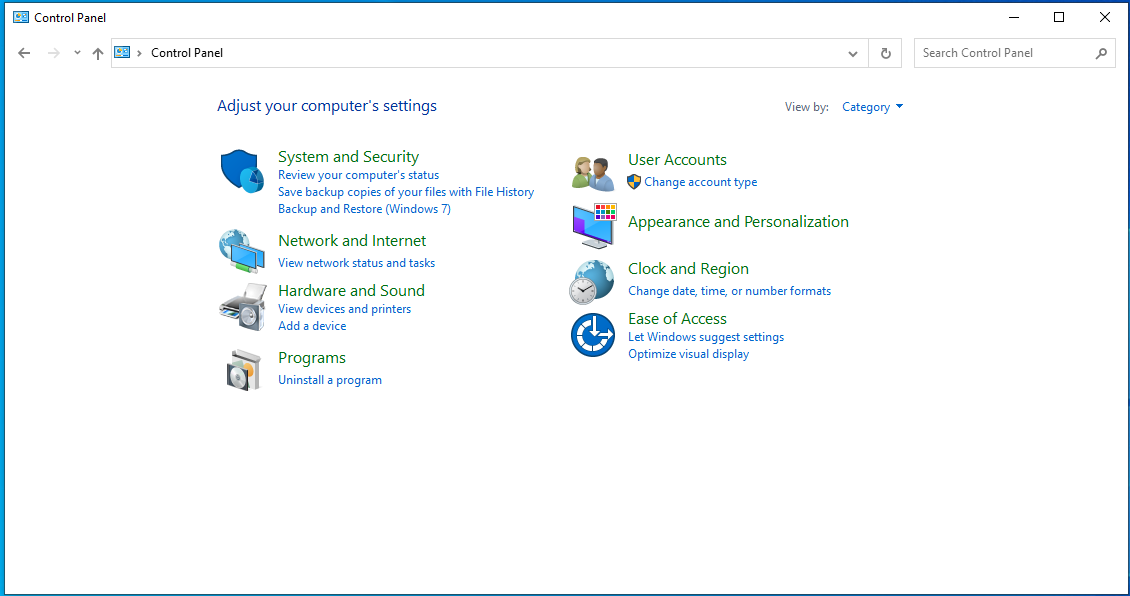Open the Programs disc box icon
Viewport: 1130px width, 596px height.
click(x=243, y=370)
